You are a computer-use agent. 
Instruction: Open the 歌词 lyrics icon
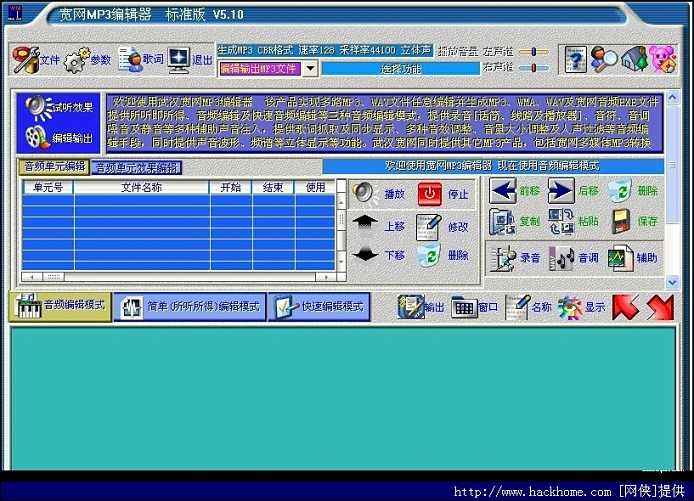coord(130,59)
